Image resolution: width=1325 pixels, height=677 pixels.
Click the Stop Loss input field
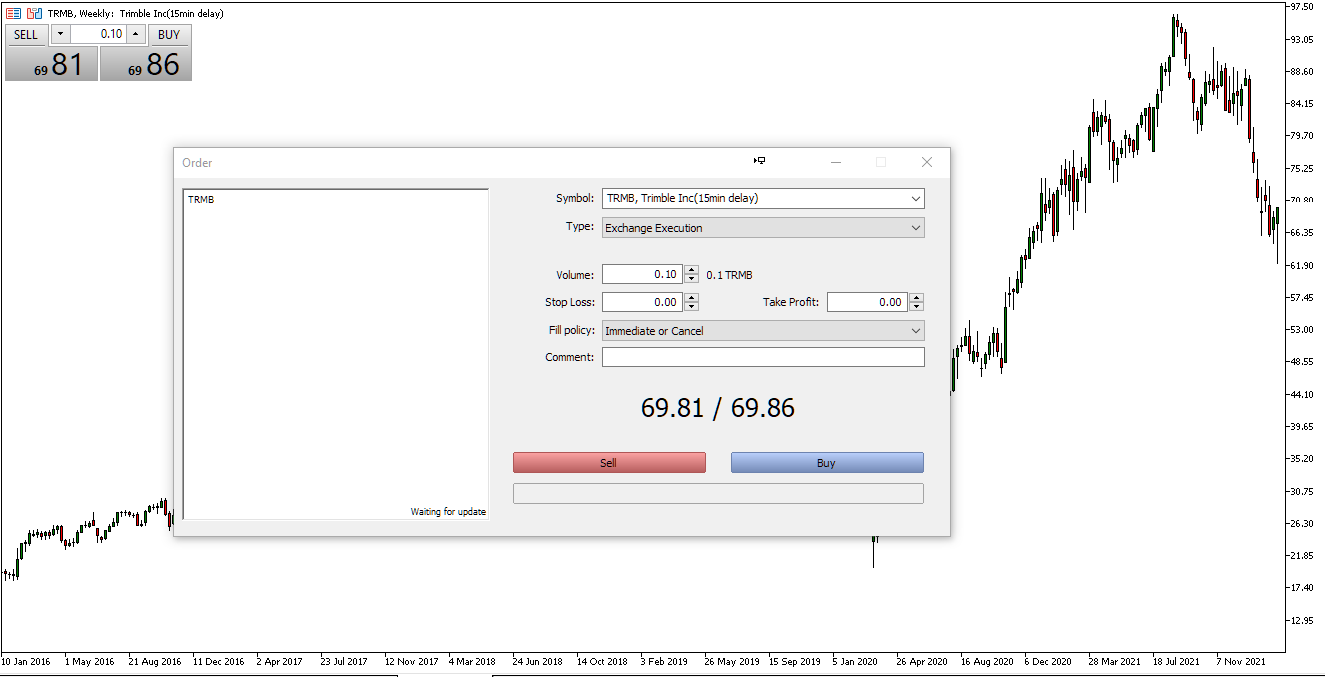coord(642,302)
